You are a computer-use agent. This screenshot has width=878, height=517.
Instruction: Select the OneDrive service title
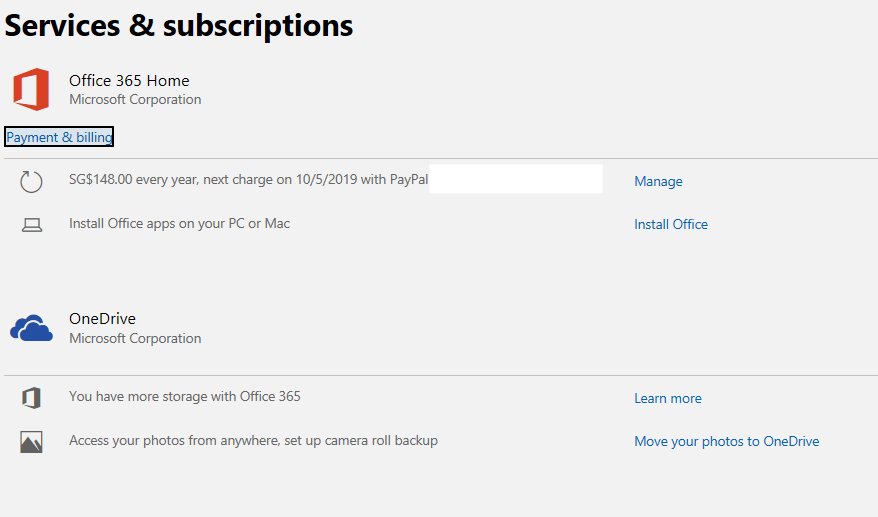(102, 319)
